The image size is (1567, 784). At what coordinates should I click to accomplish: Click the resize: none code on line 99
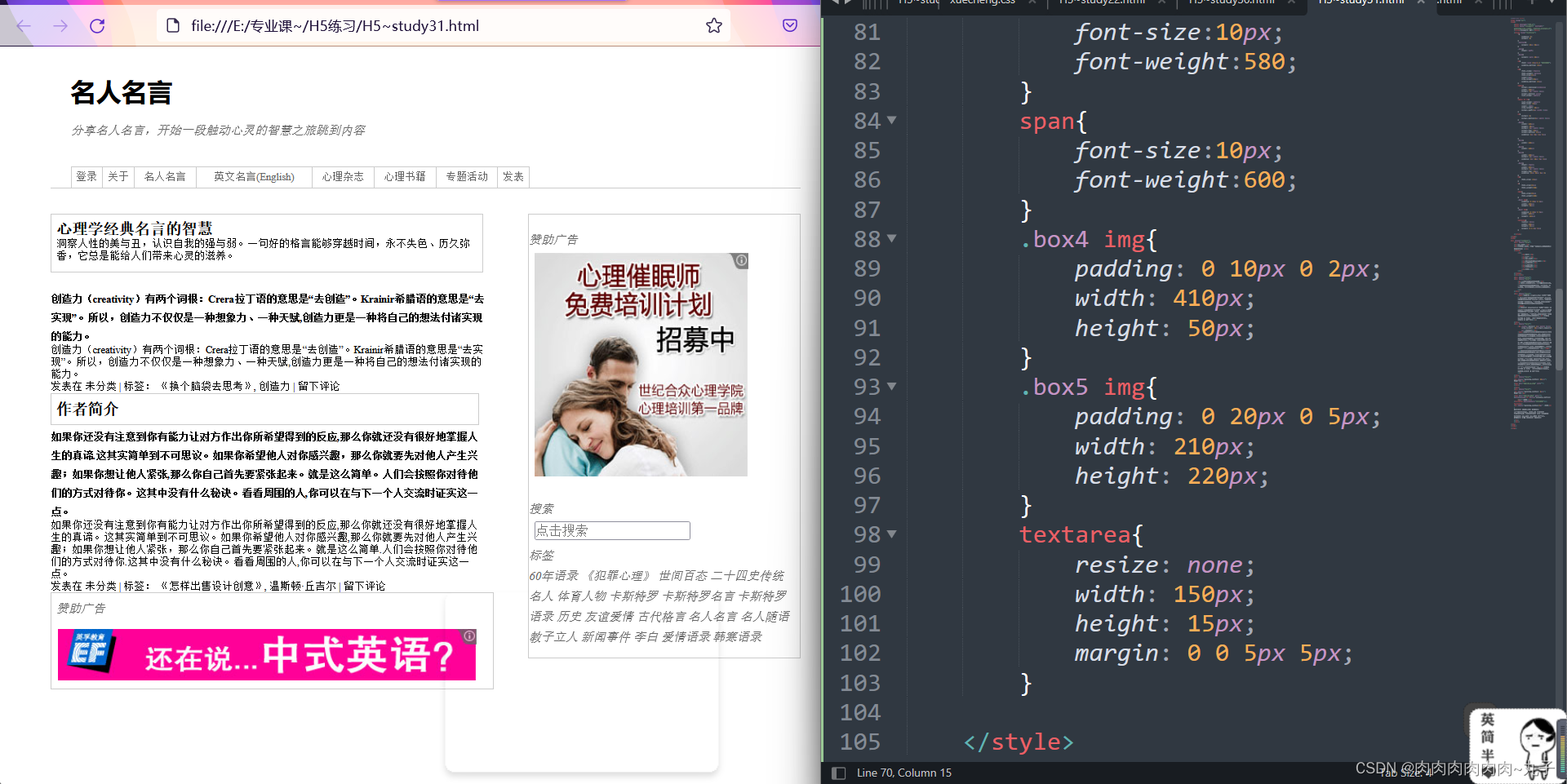[x=1165, y=565]
